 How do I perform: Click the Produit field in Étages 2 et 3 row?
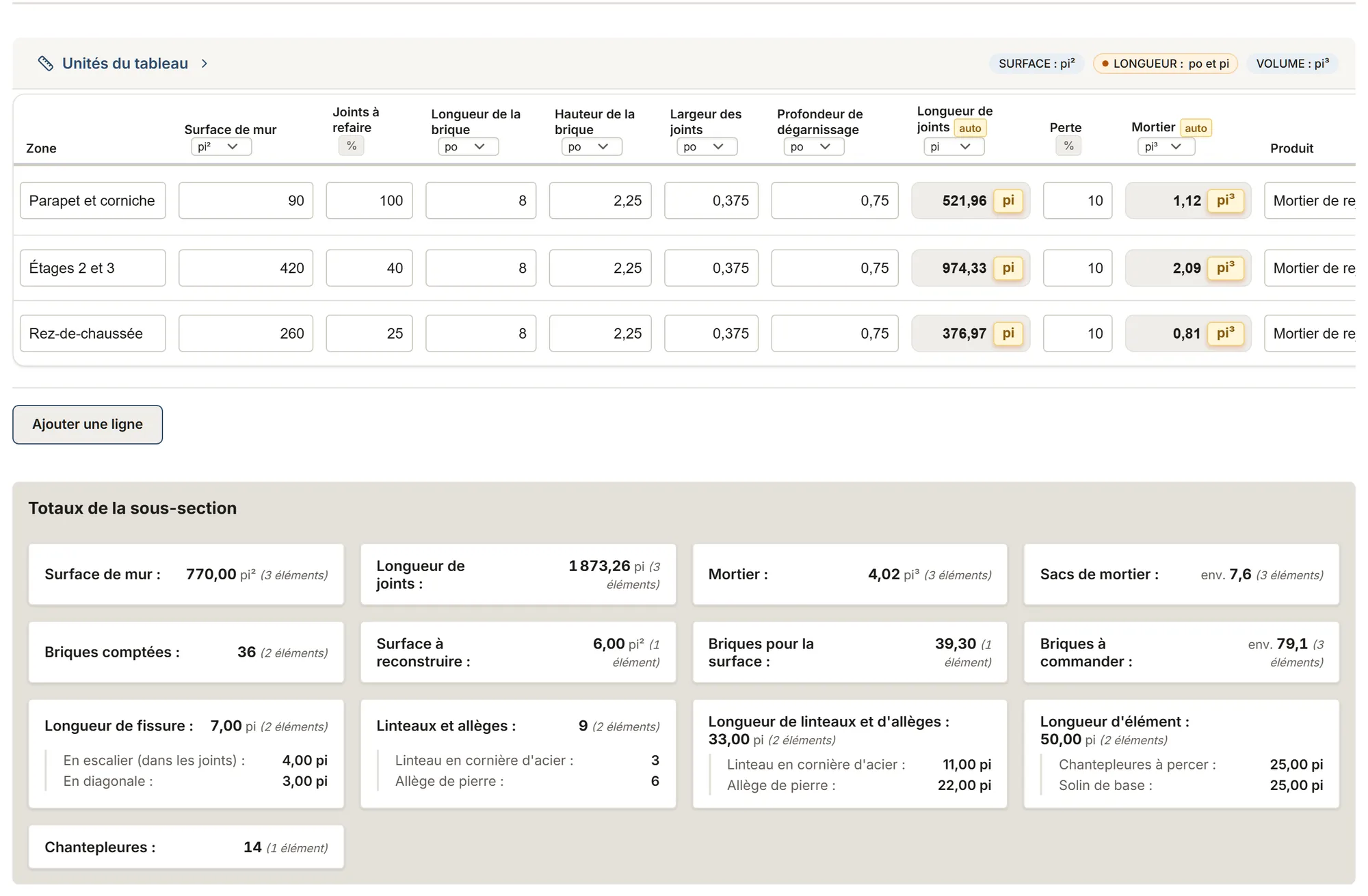(1310, 268)
